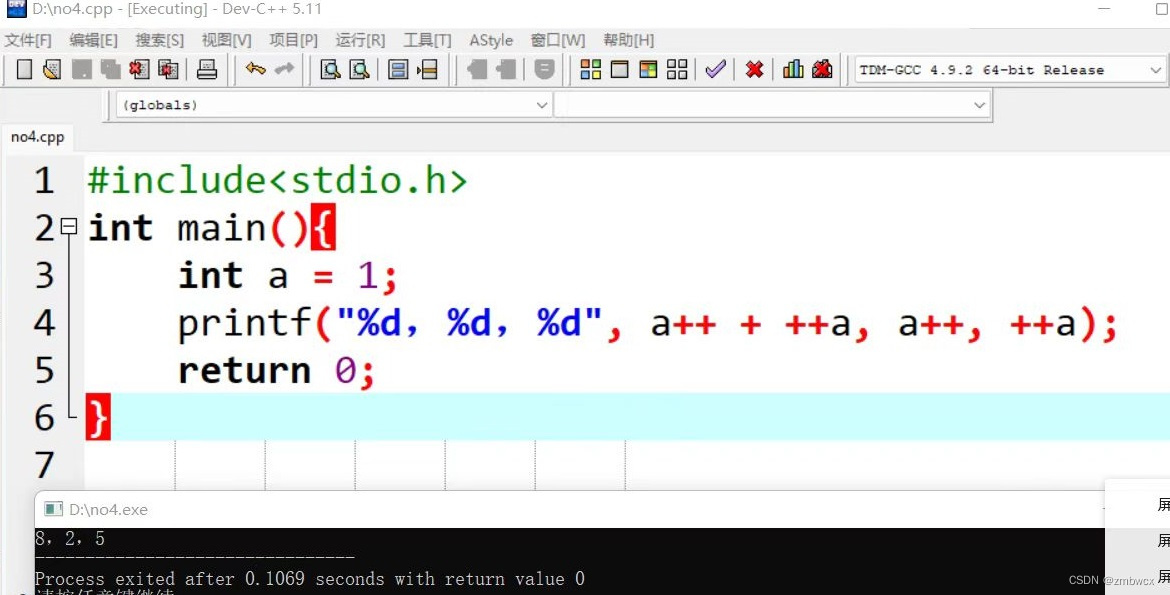The height and width of the screenshot is (595, 1170).
Task: Click line number 4 in the gutter
Action: [44, 323]
